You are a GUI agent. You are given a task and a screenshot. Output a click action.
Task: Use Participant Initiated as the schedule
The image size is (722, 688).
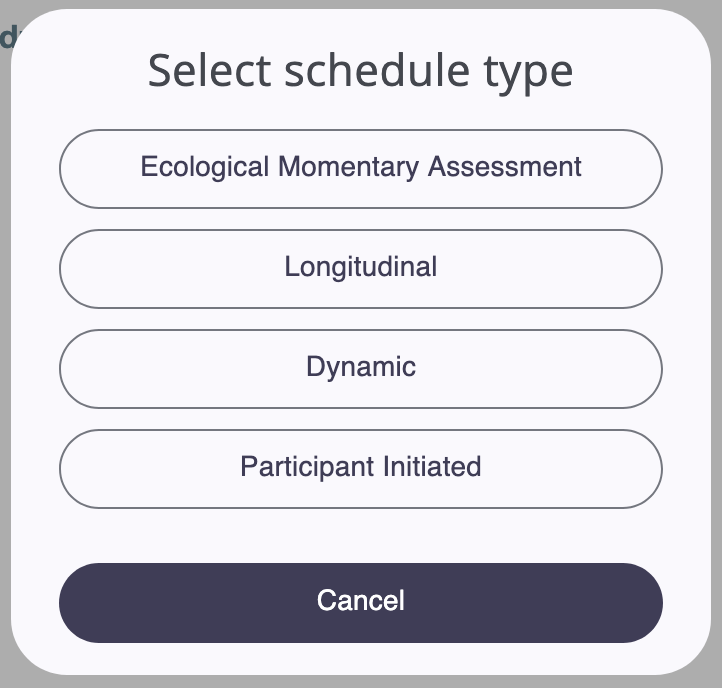click(x=361, y=469)
